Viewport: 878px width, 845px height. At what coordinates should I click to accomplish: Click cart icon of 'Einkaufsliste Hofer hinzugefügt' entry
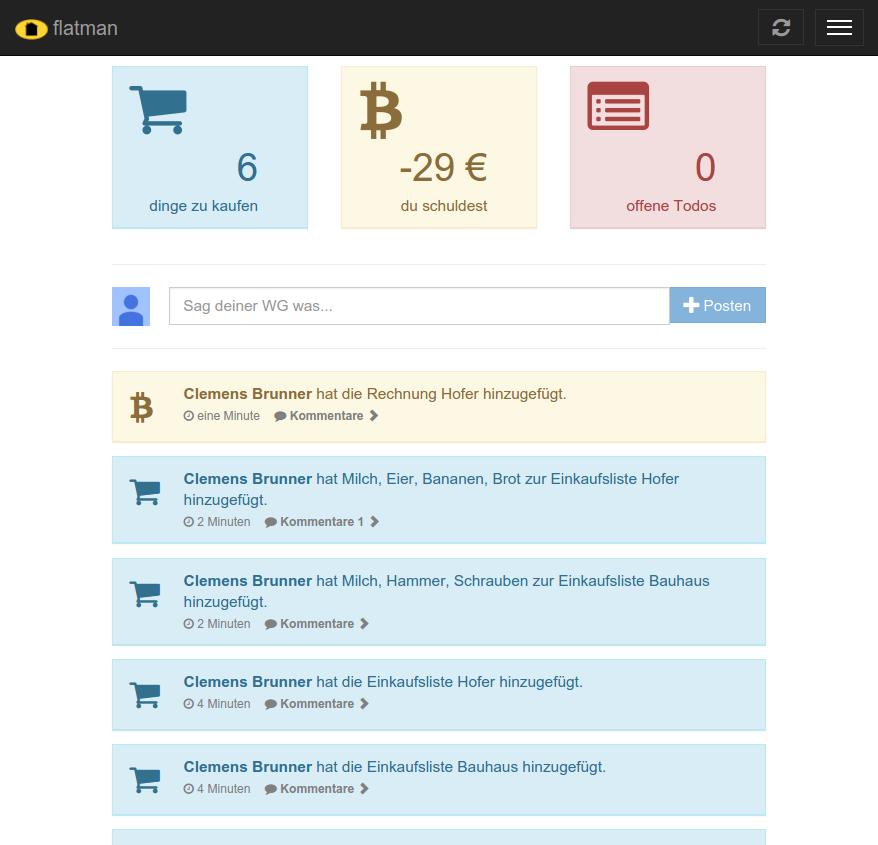pyautogui.click(x=145, y=695)
